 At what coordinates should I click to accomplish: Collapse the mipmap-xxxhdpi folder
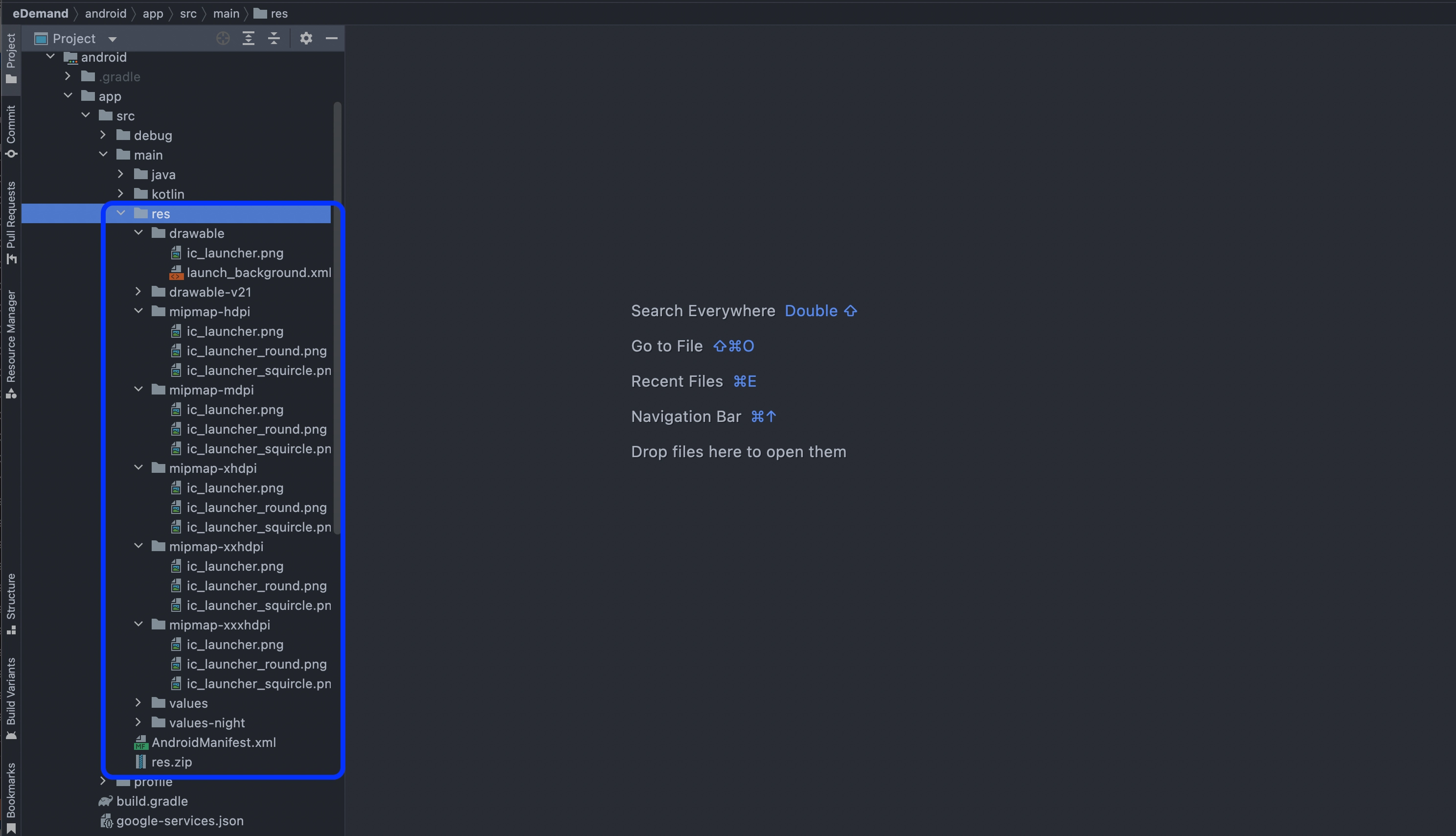click(x=138, y=624)
